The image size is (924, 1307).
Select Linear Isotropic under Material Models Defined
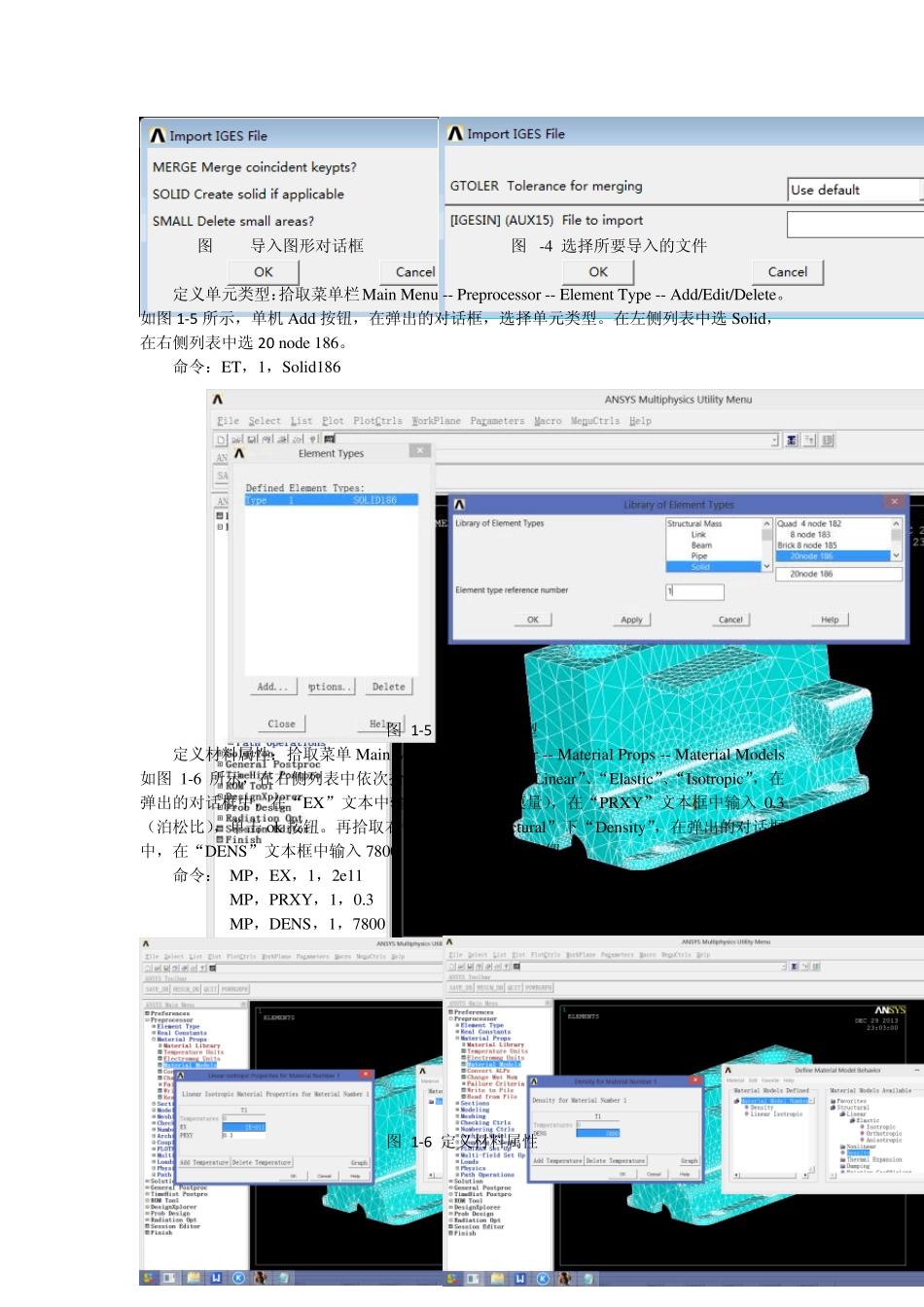click(776, 1114)
